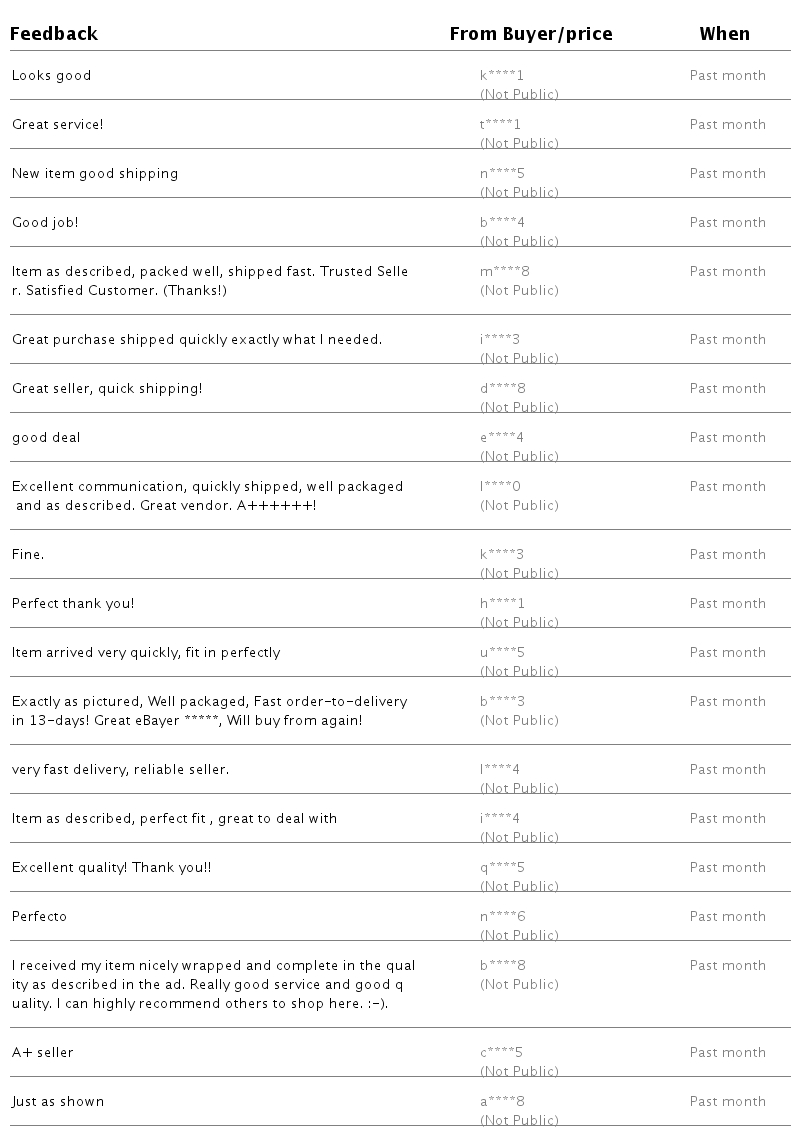
Task: Open buyer k****1 feedback entry
Action: (502, 76)
